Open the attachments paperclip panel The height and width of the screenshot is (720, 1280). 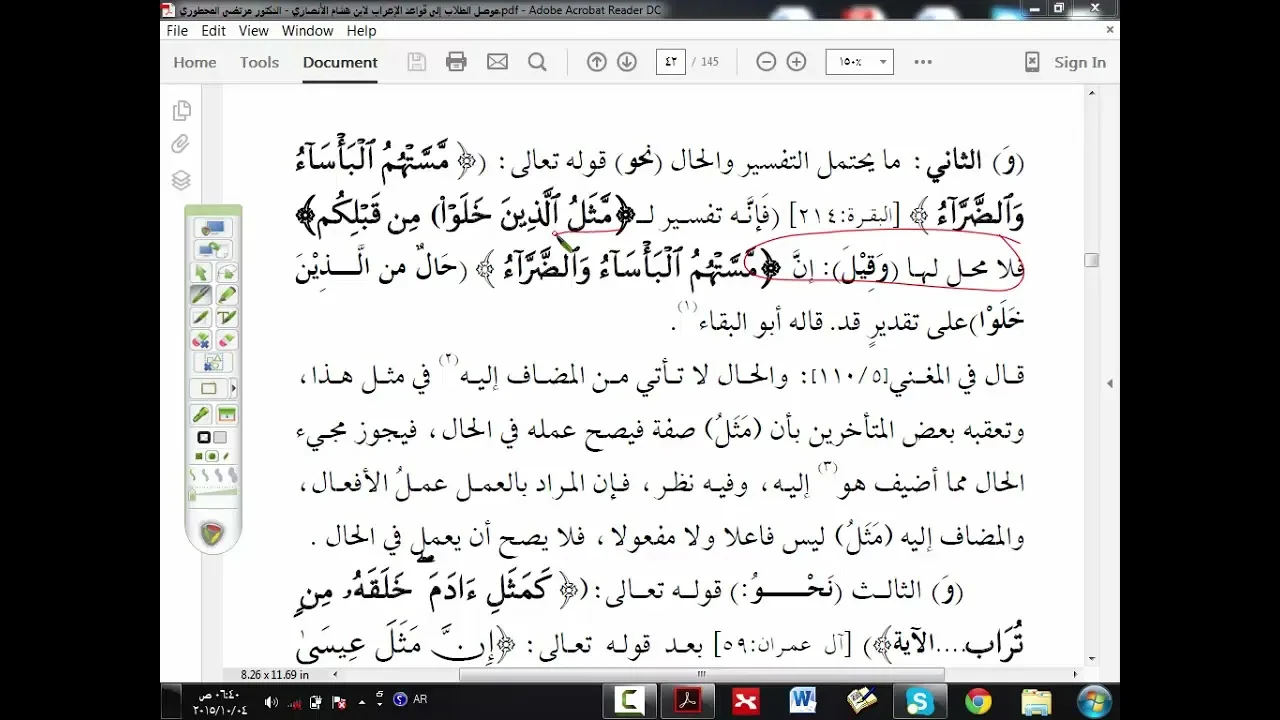pyautogui.click(x=181, y=145)
